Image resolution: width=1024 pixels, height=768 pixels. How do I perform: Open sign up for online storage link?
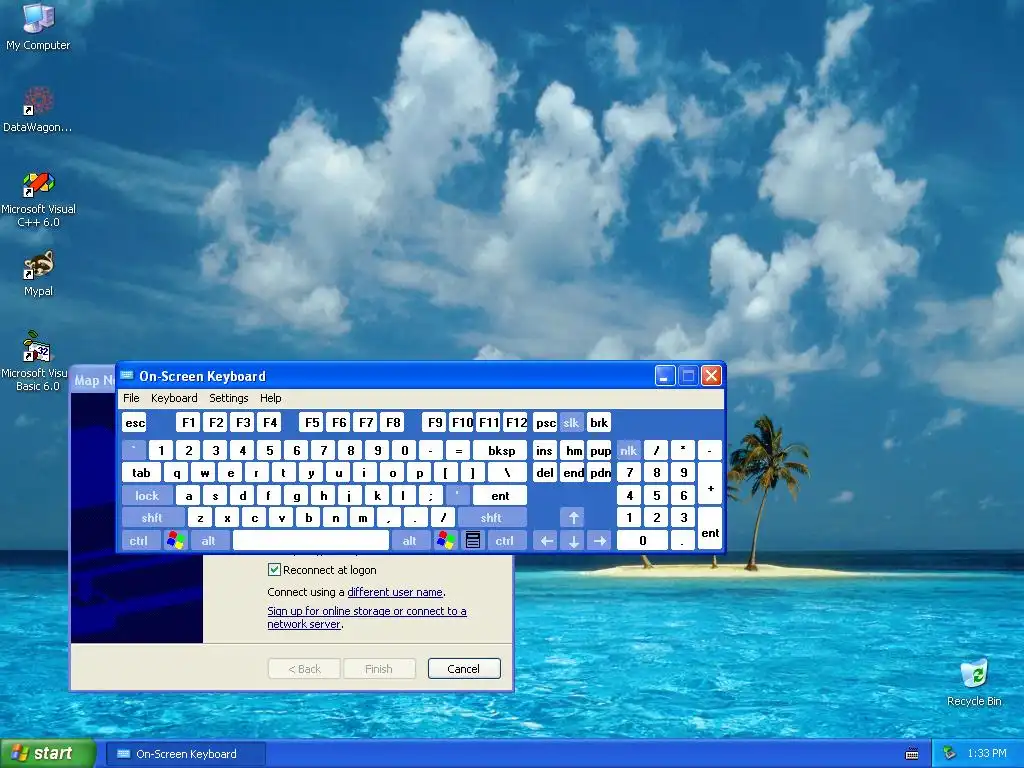[x=366, y=617]
